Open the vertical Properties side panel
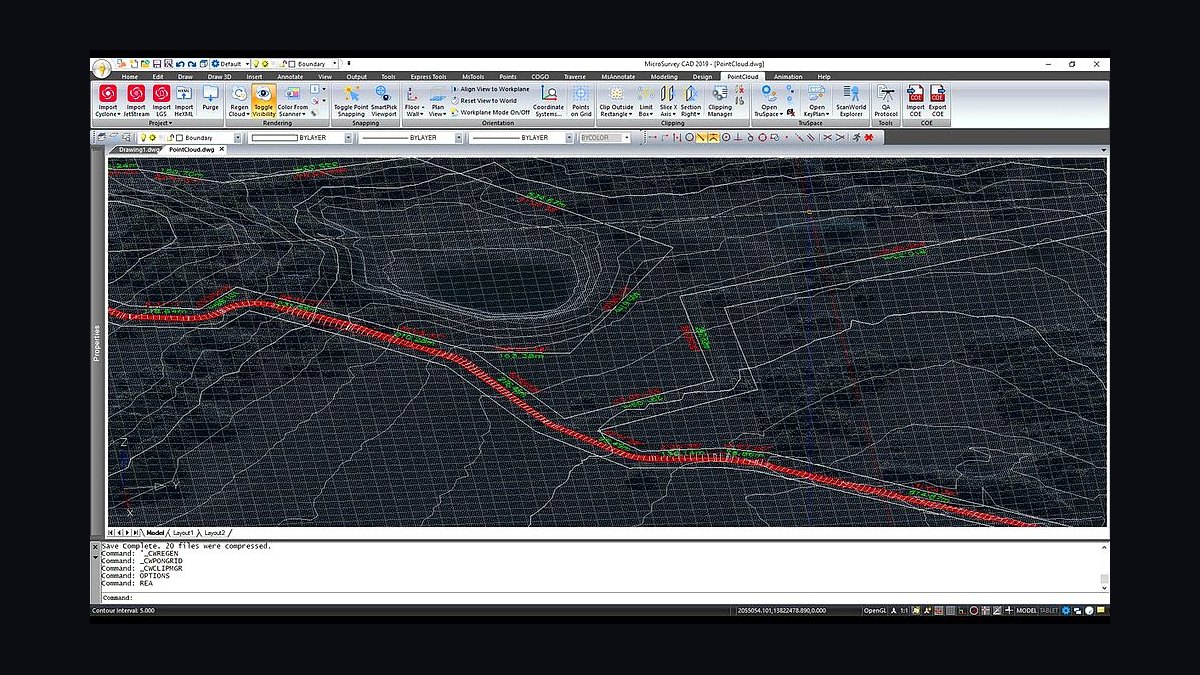This screenshot has width=1200, height=675. tap(97, 342)
